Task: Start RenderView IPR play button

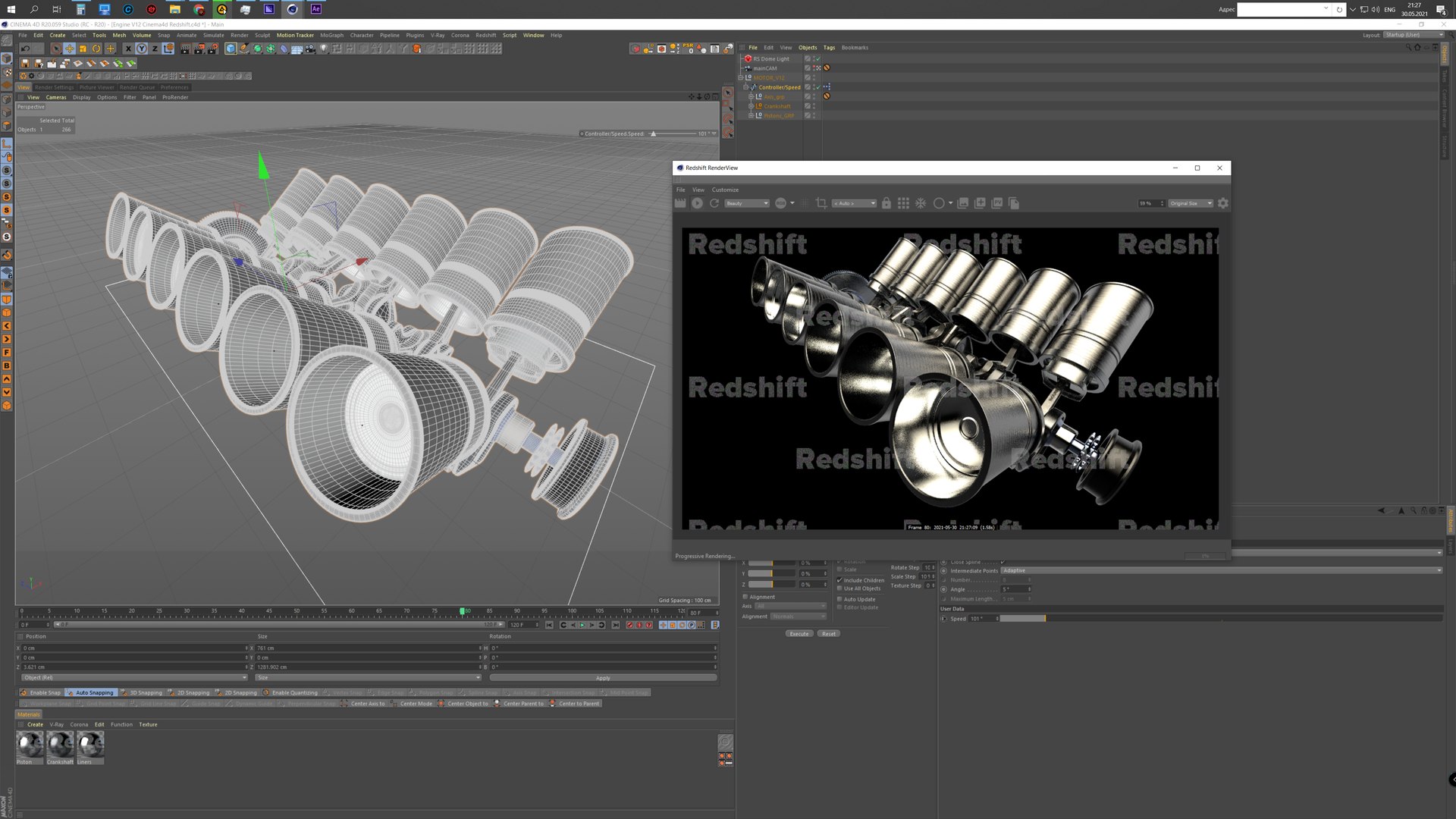Action: [x=697, y=203]
